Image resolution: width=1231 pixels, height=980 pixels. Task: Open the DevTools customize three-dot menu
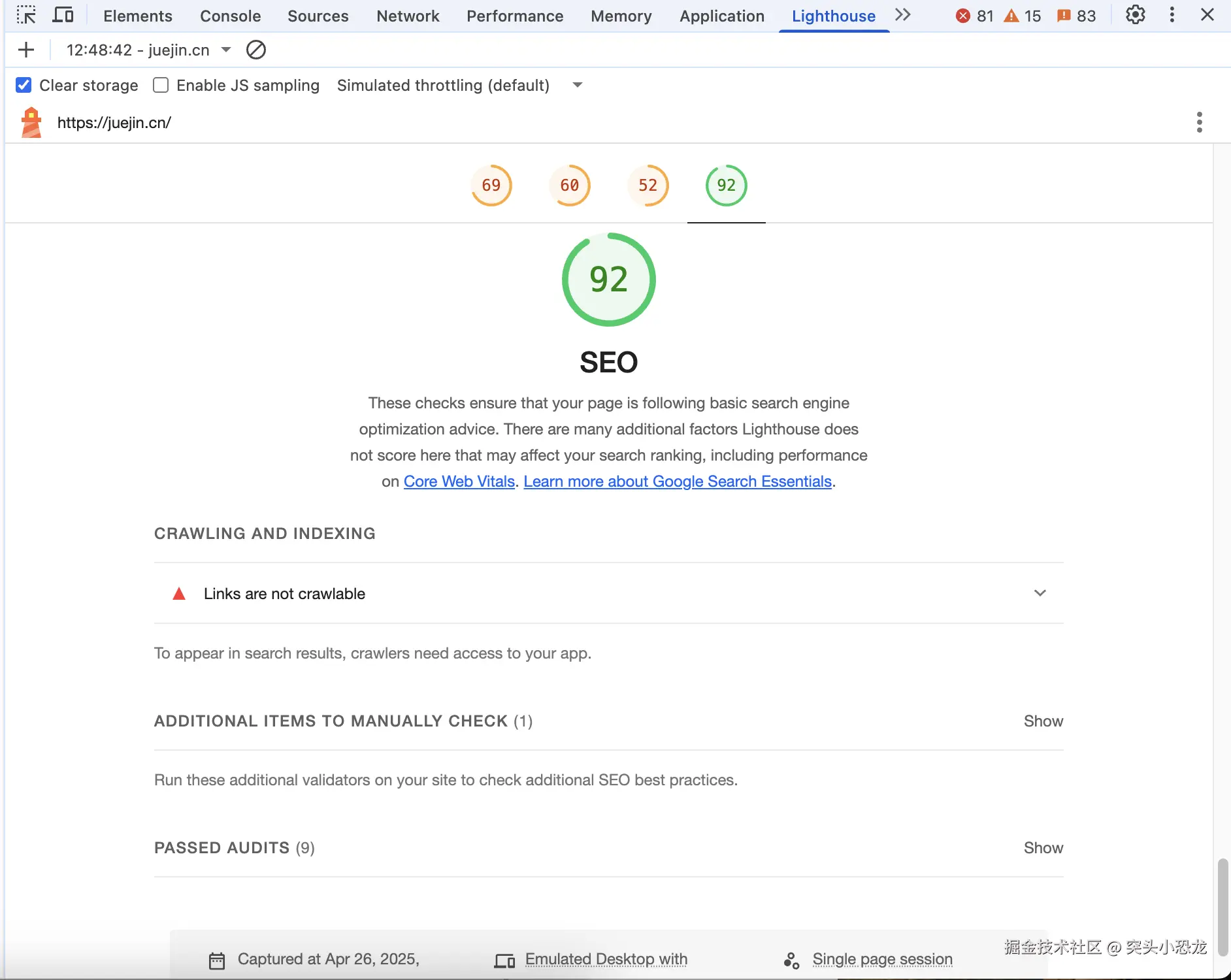[x=1172, y=15]
